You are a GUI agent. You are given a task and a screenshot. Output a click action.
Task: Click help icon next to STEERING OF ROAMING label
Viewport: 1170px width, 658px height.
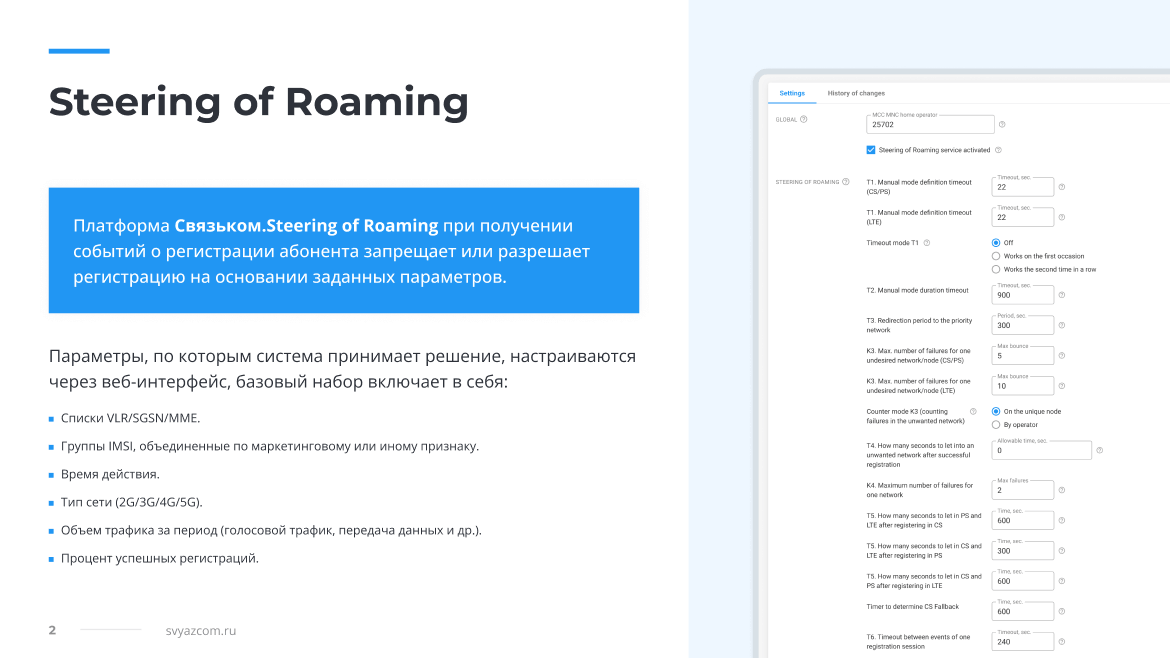pyautogui.click(x=845, y=182)
